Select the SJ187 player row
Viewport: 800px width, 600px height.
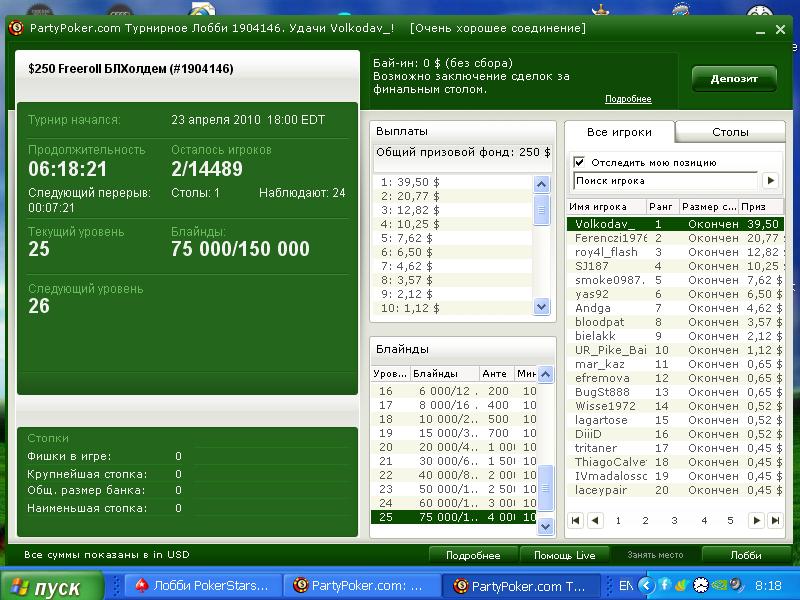(675, 266)
